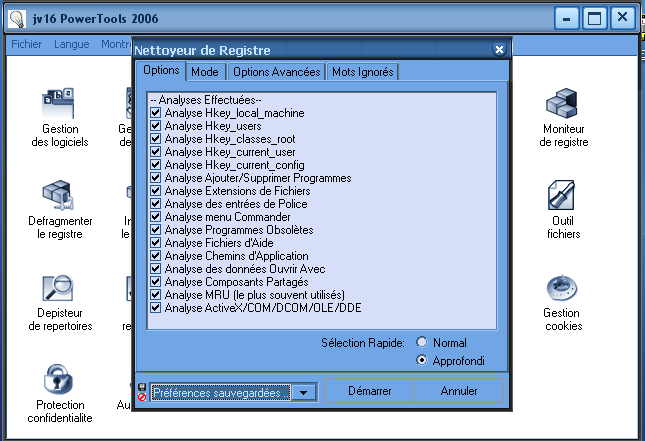
Task: Launch Defragmenter le registre tool
Action: tap(59, 195)
